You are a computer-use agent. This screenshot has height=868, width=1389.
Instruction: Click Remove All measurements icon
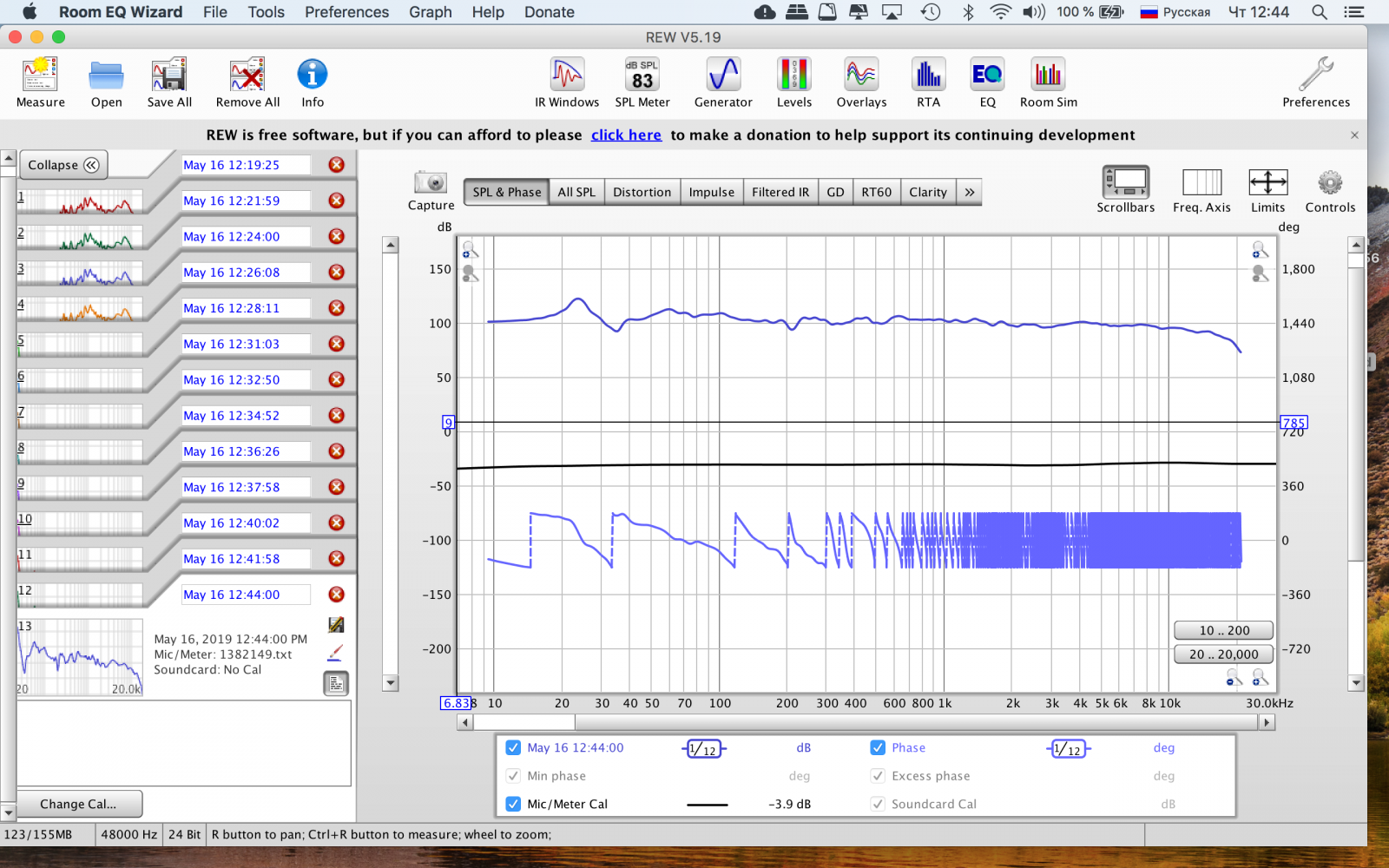pos(247,76)
